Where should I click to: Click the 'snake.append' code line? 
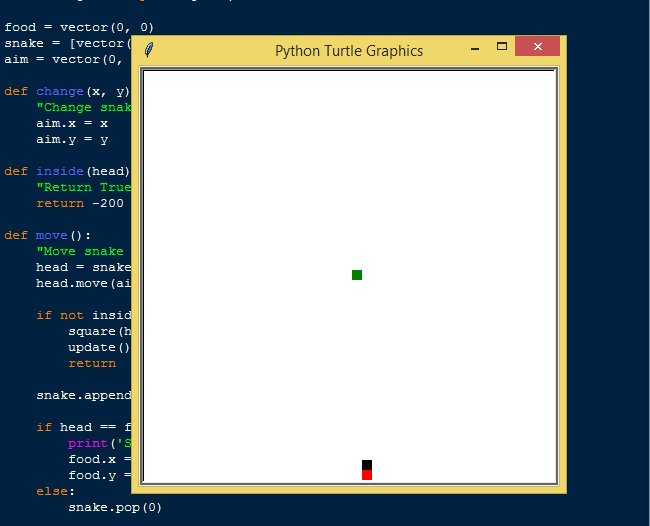pos(84,395)
